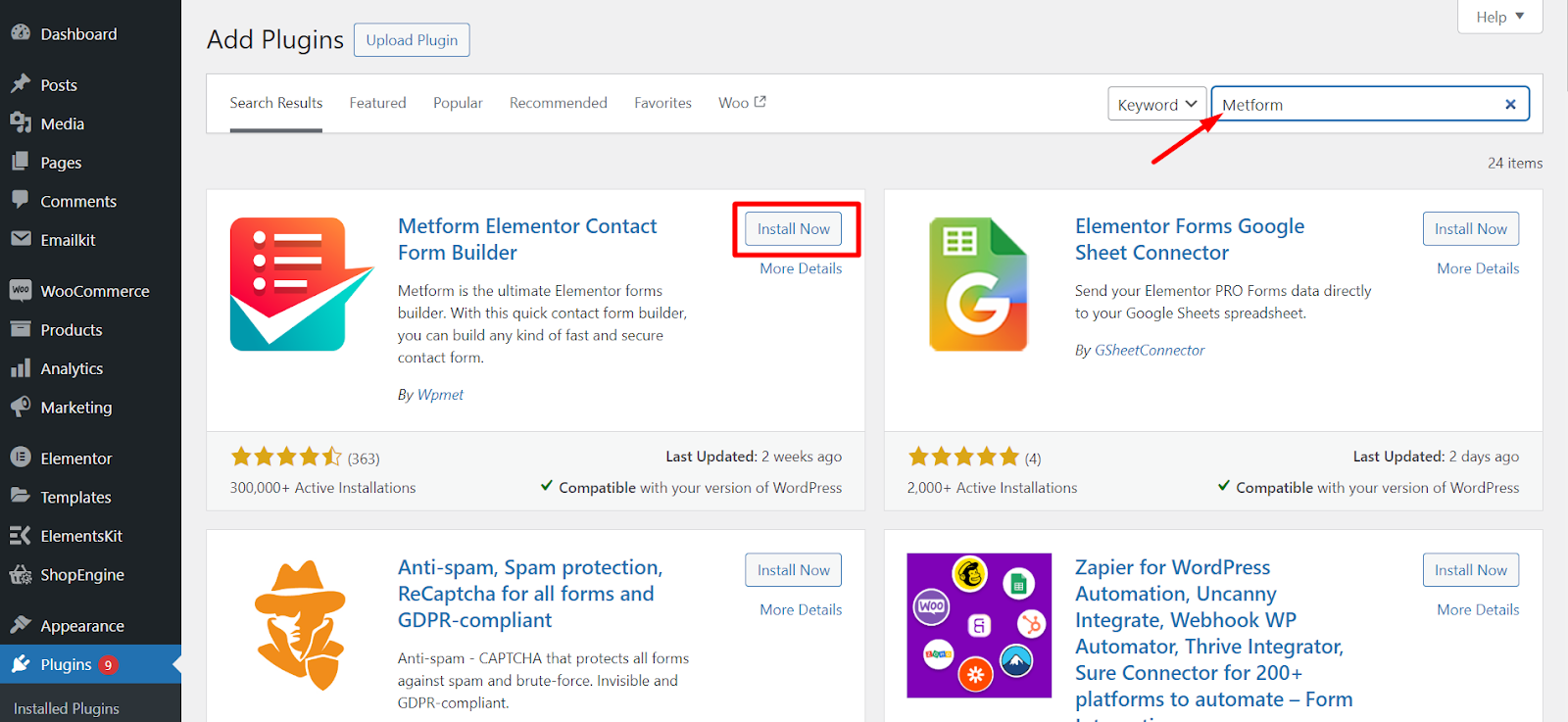The image size is (1568, 722).
Task: Open the GSheetConnector author link
Action: (x=1150, y=350)
